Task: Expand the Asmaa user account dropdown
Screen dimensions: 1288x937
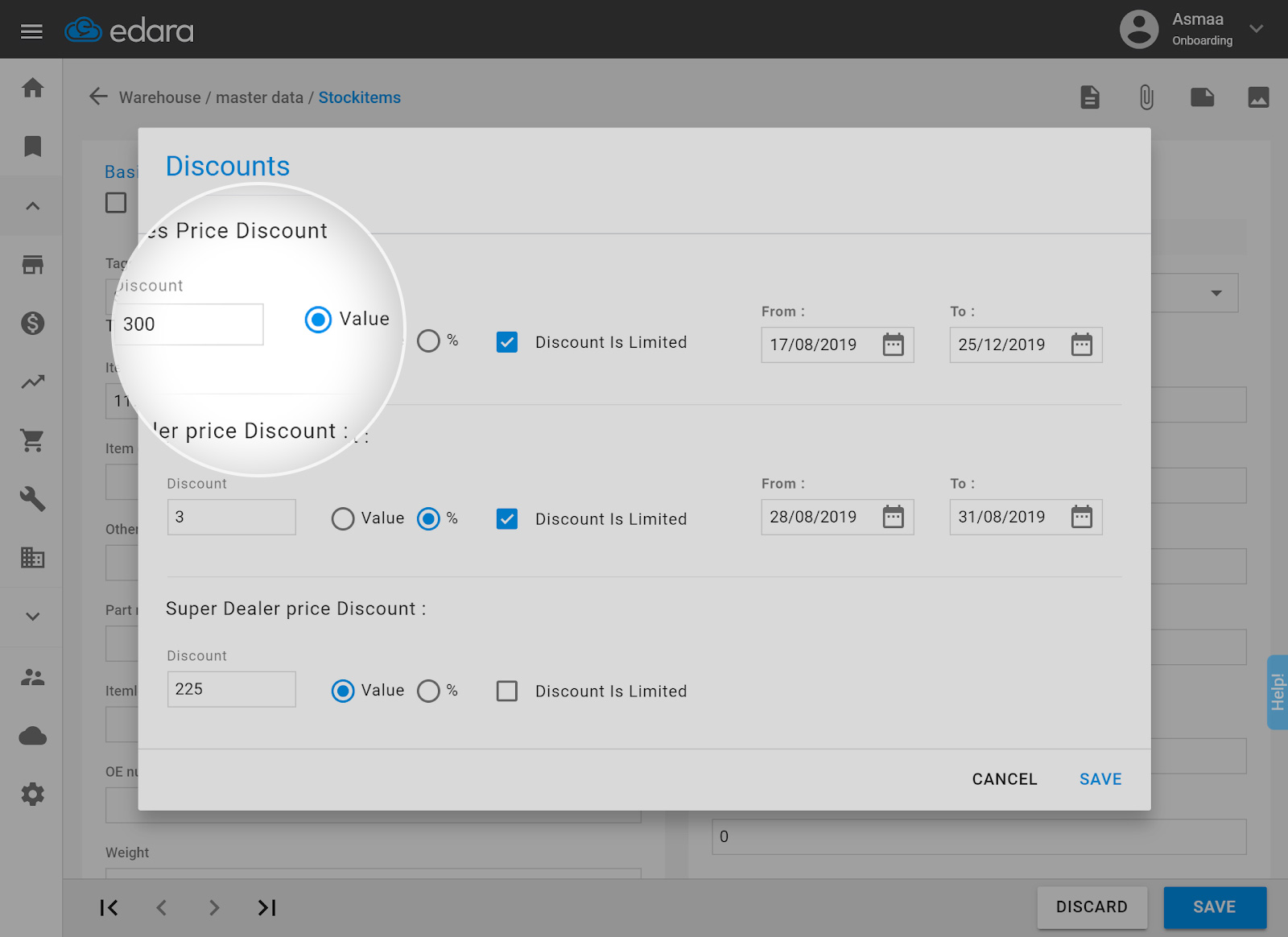Action: (1256, 29)
